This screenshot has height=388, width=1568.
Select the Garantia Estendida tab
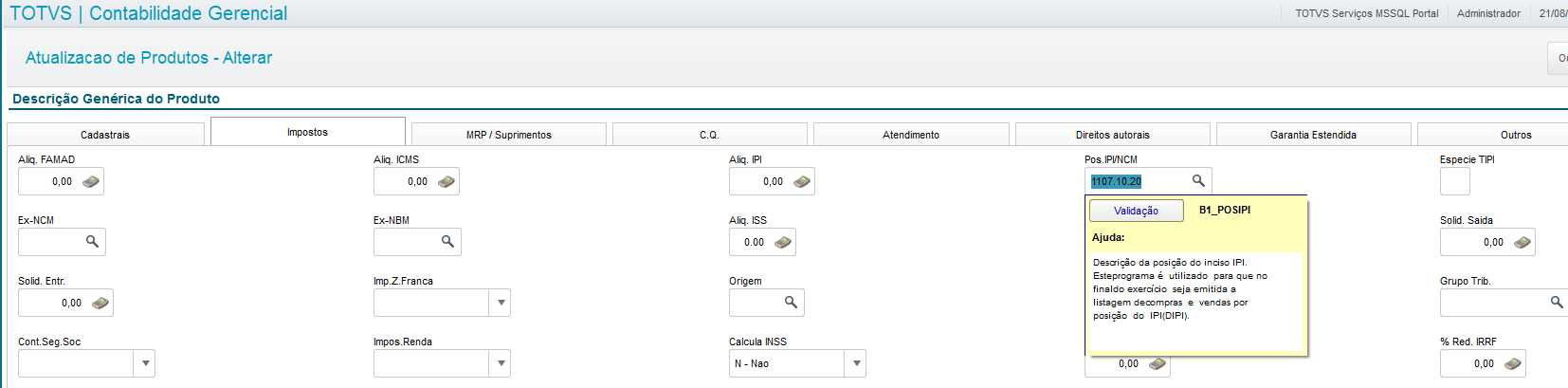point(1313,135)
